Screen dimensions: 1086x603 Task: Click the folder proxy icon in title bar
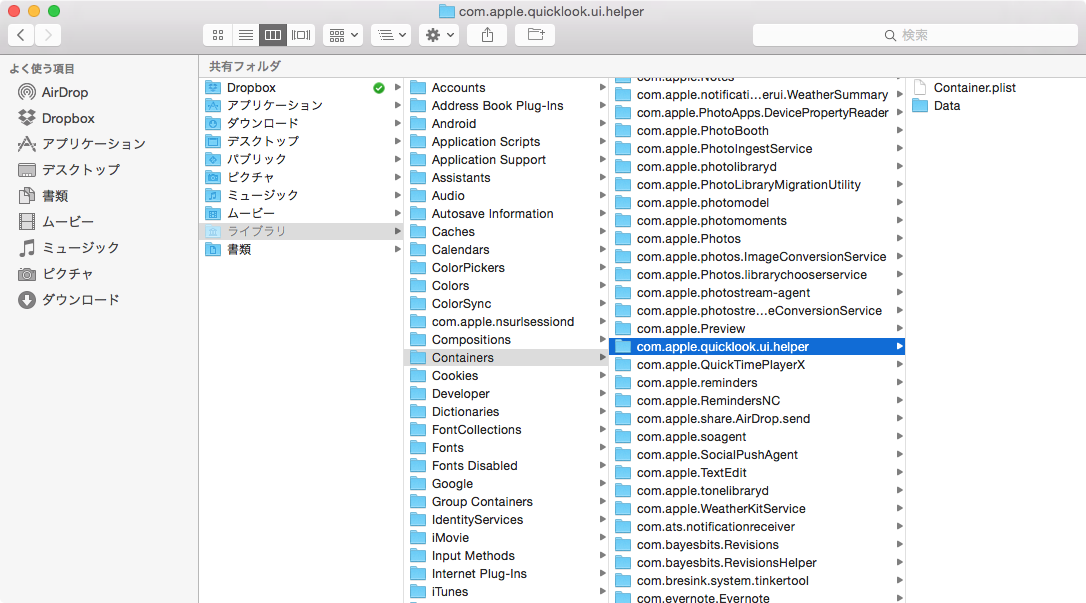tap(447, 11)
